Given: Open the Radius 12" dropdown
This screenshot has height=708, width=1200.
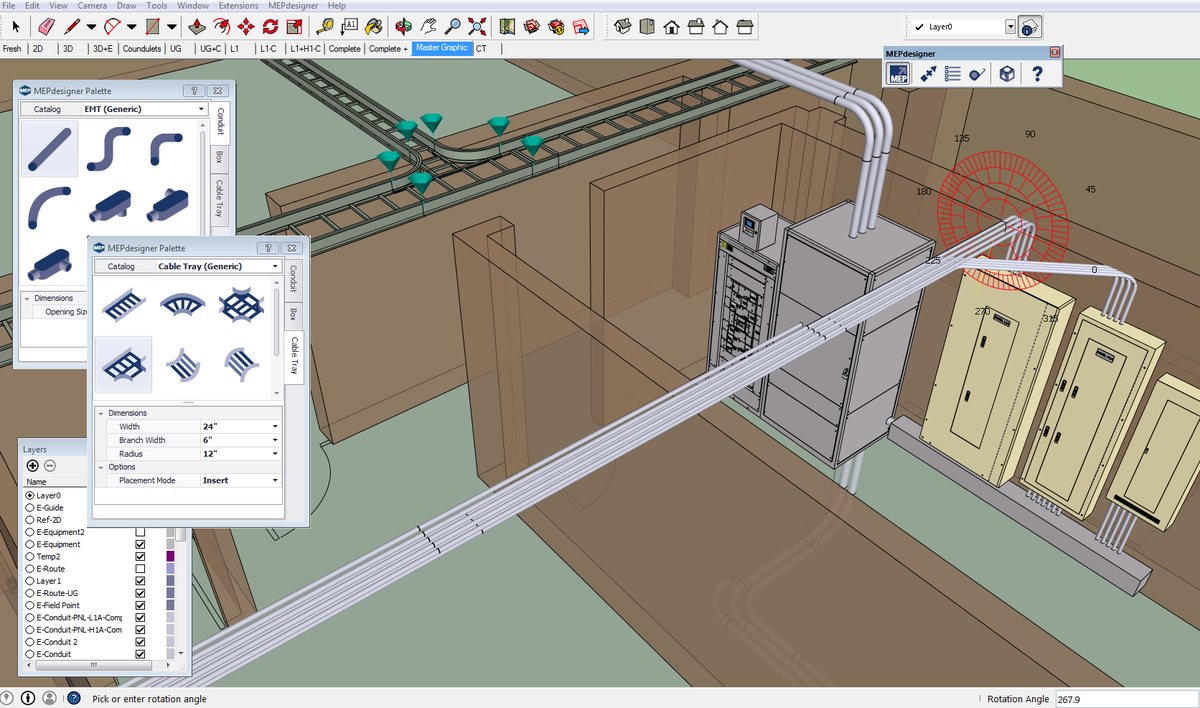Looking at the screenshot, I should [x=275, y=454].
